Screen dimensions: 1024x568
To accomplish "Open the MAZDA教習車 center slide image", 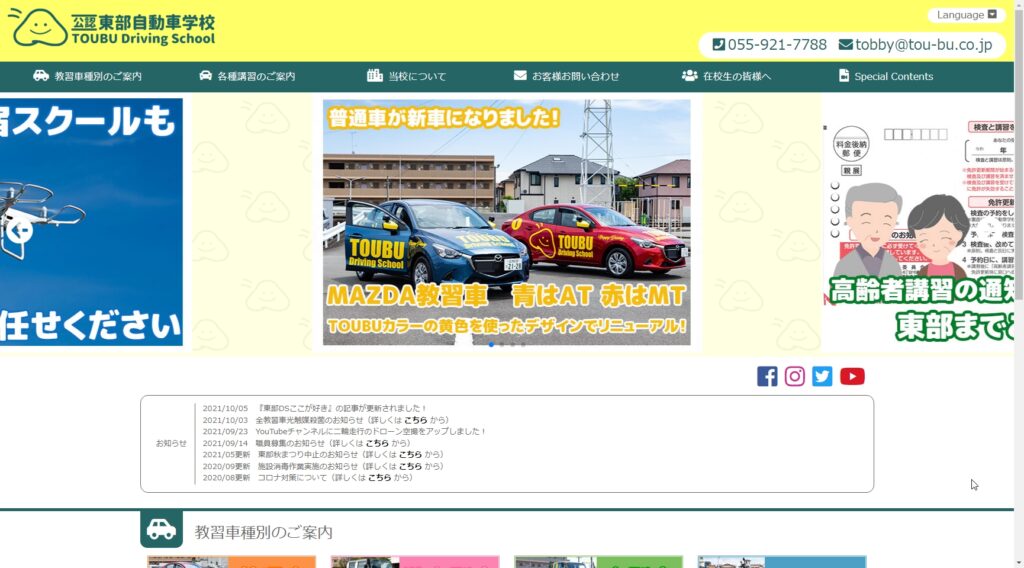I will 506,222.
